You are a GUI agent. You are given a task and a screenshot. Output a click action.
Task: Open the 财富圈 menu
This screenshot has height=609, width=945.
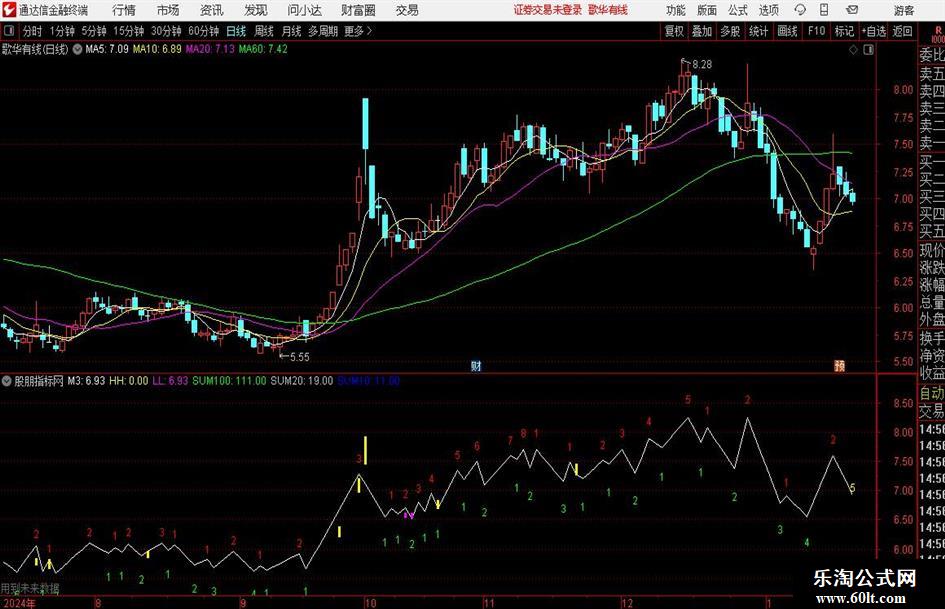pos(358,10)
